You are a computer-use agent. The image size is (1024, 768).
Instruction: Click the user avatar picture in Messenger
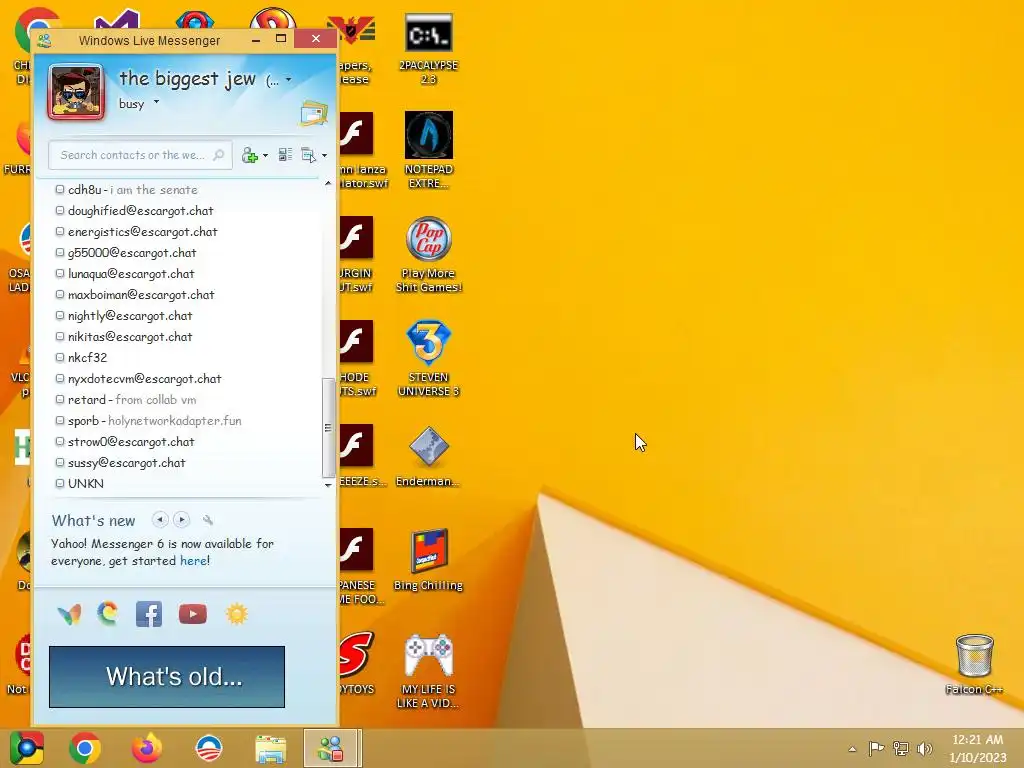point(76,92)
